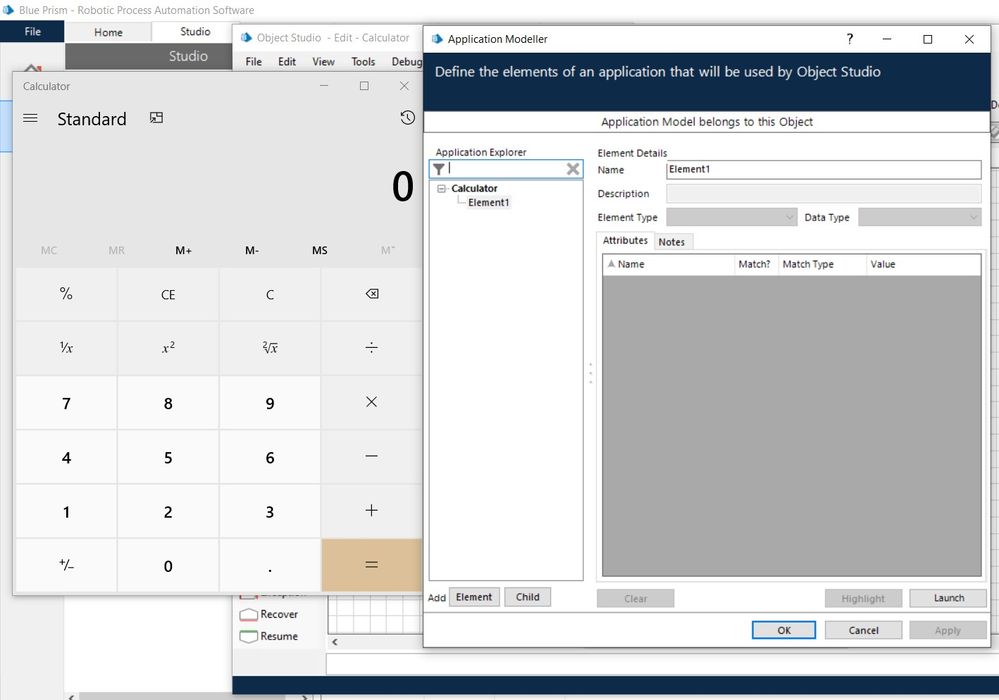The image size is (999, 700).
Task: Click the M- memory subtract key
Action: pyautogui.click(x=252, y=251)
